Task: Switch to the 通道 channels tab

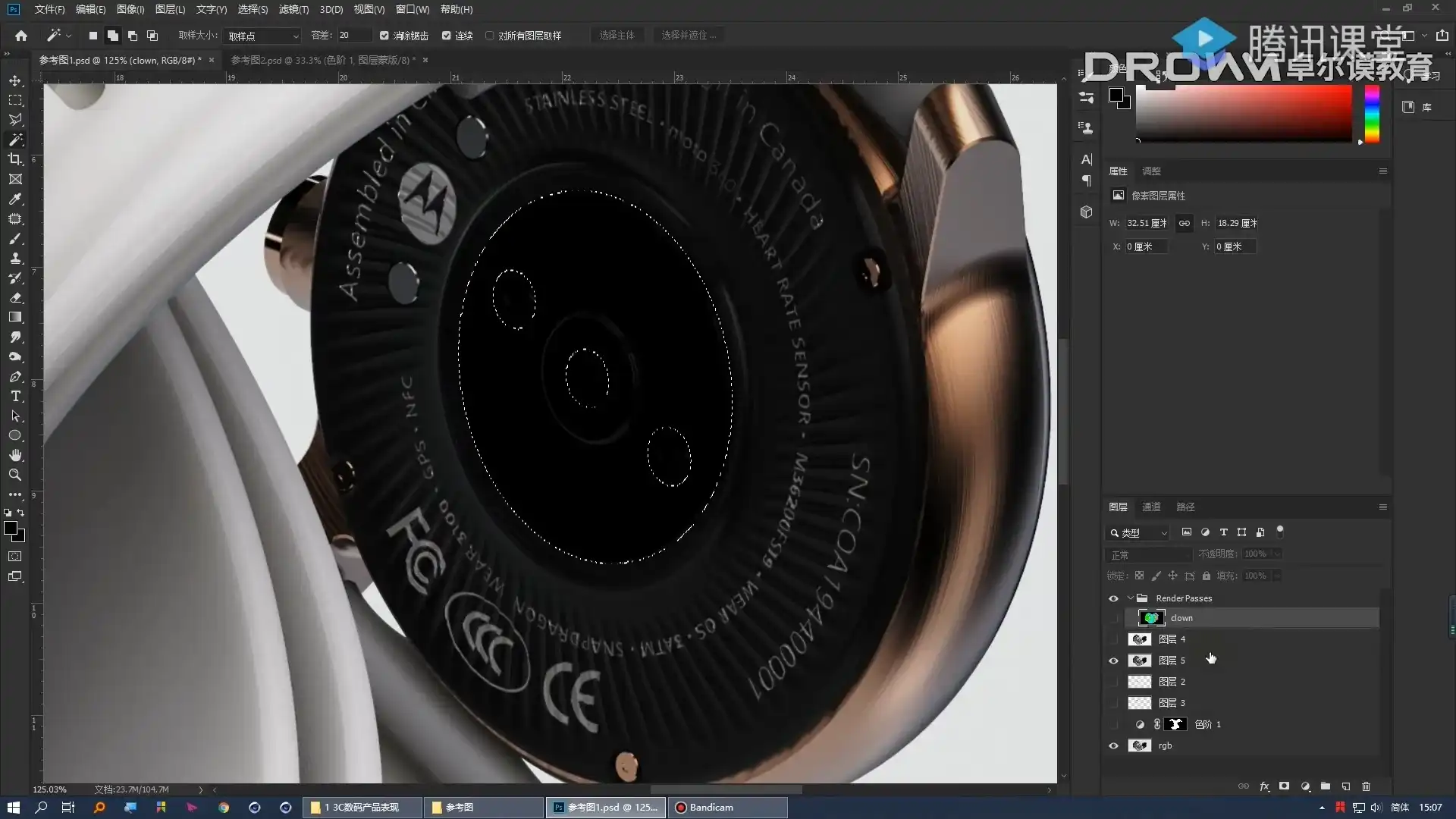Action: pos(1151,507)
